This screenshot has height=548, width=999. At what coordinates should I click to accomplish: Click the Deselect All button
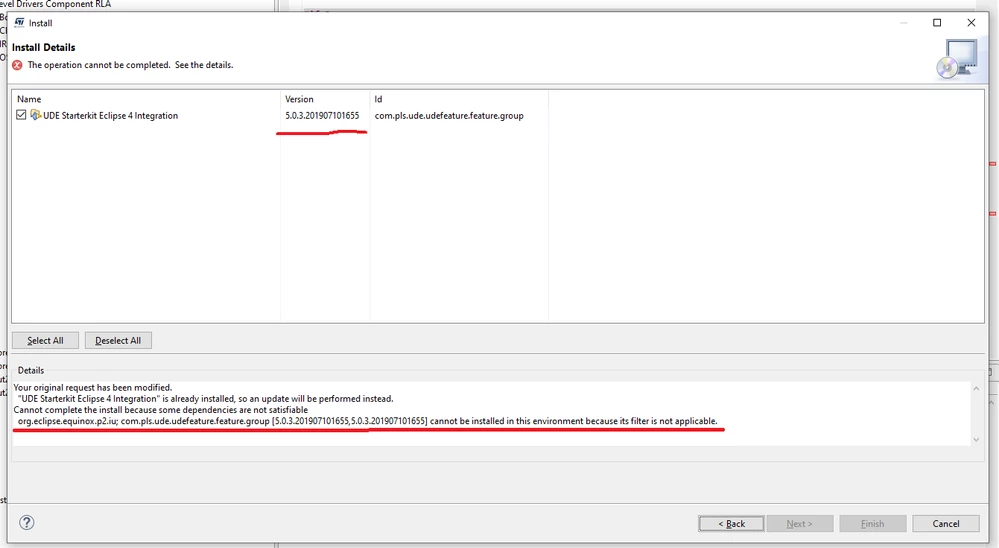(x=118, y=341)
